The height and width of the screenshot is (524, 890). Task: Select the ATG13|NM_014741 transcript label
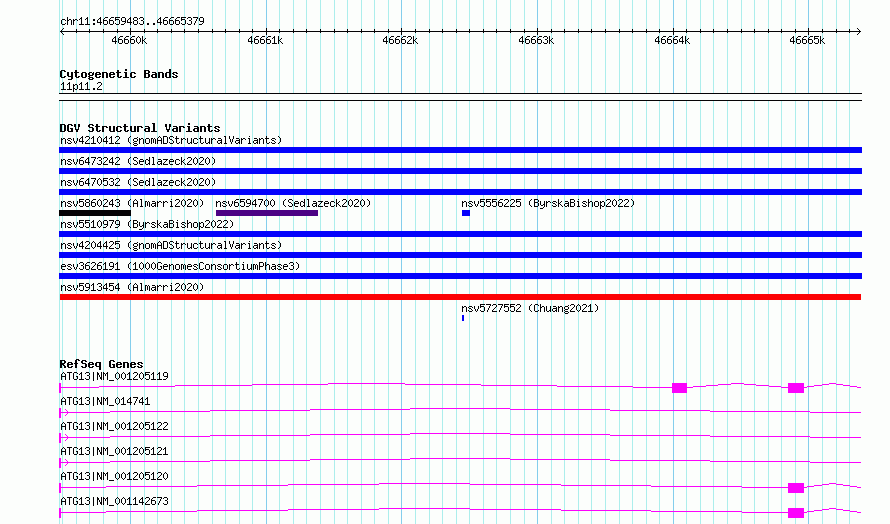pos(105,401)
